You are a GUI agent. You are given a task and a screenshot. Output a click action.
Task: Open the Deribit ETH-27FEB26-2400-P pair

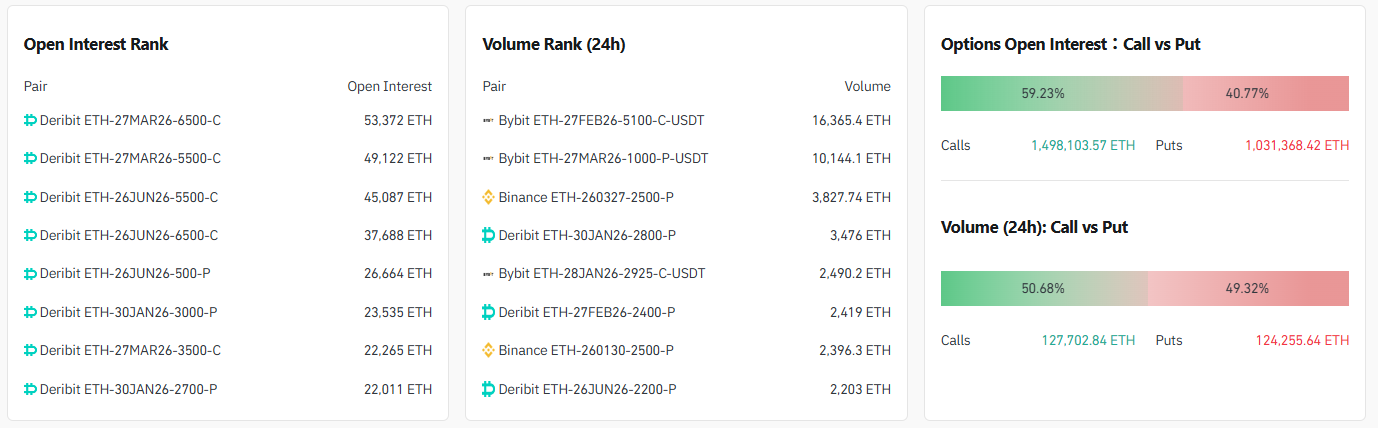pos(587,312)
